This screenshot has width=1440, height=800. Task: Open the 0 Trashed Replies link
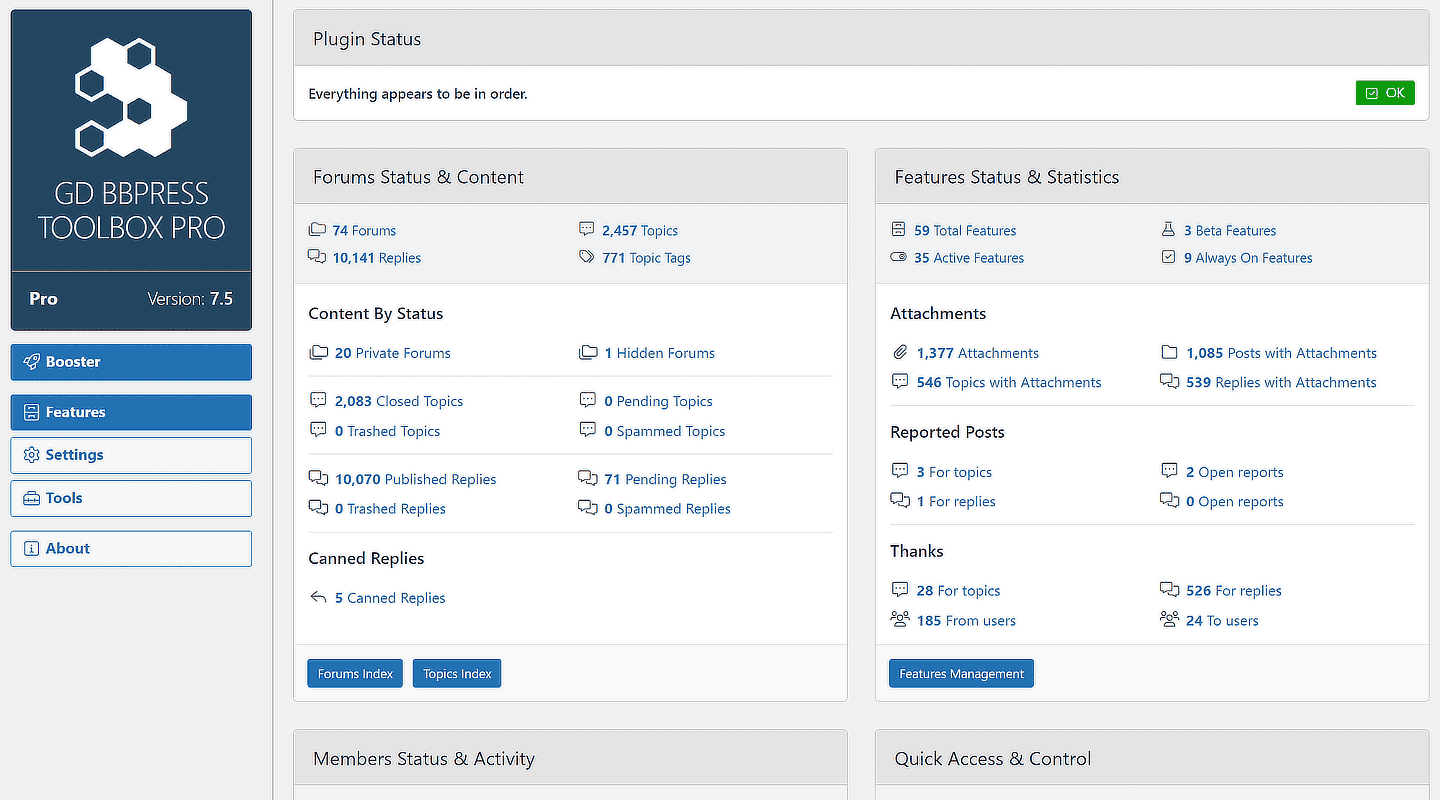pos(390,508)
